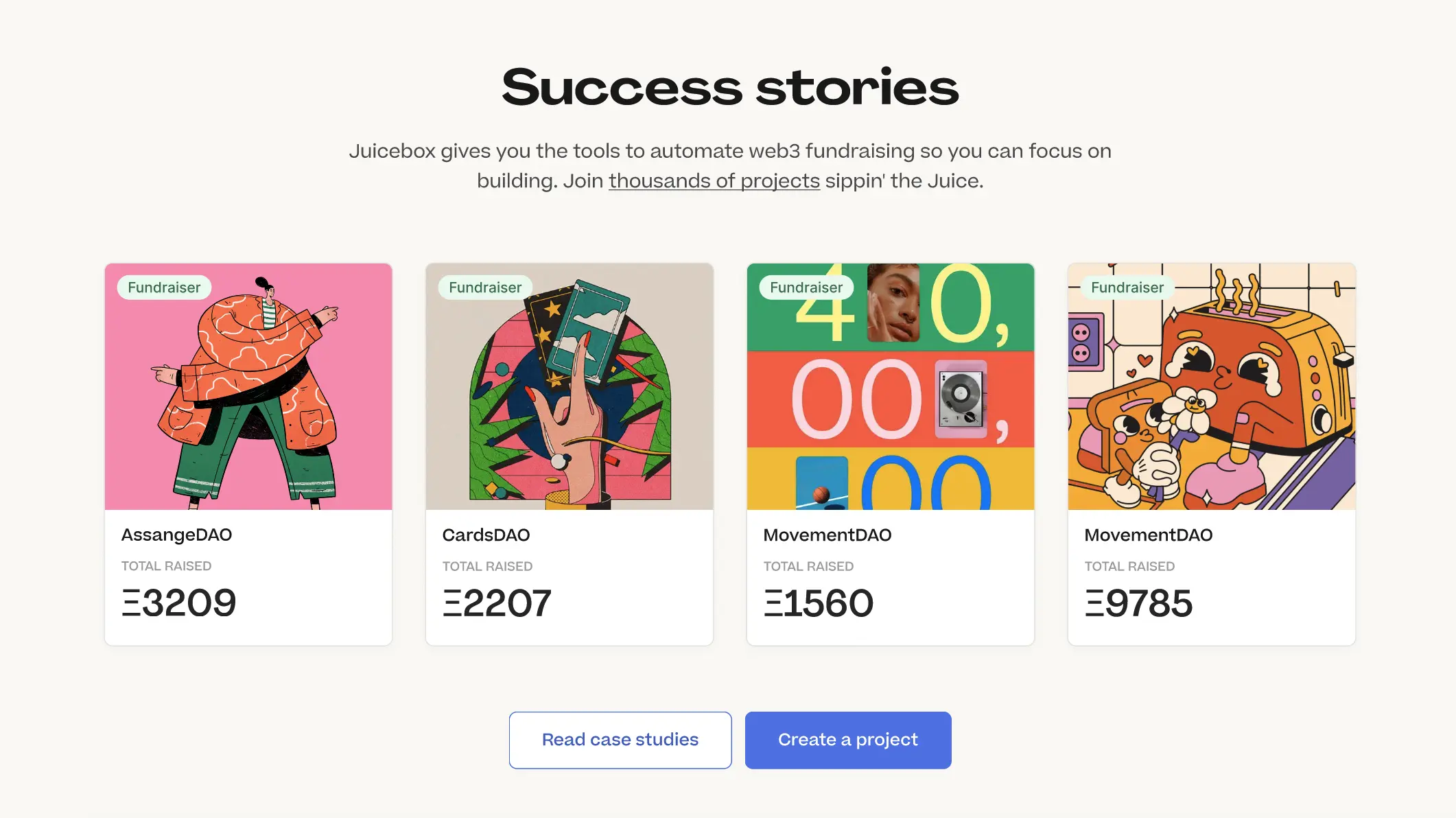Click the Ξ symbol next to 9785
1456x818 pixels.
point(1096,603)
